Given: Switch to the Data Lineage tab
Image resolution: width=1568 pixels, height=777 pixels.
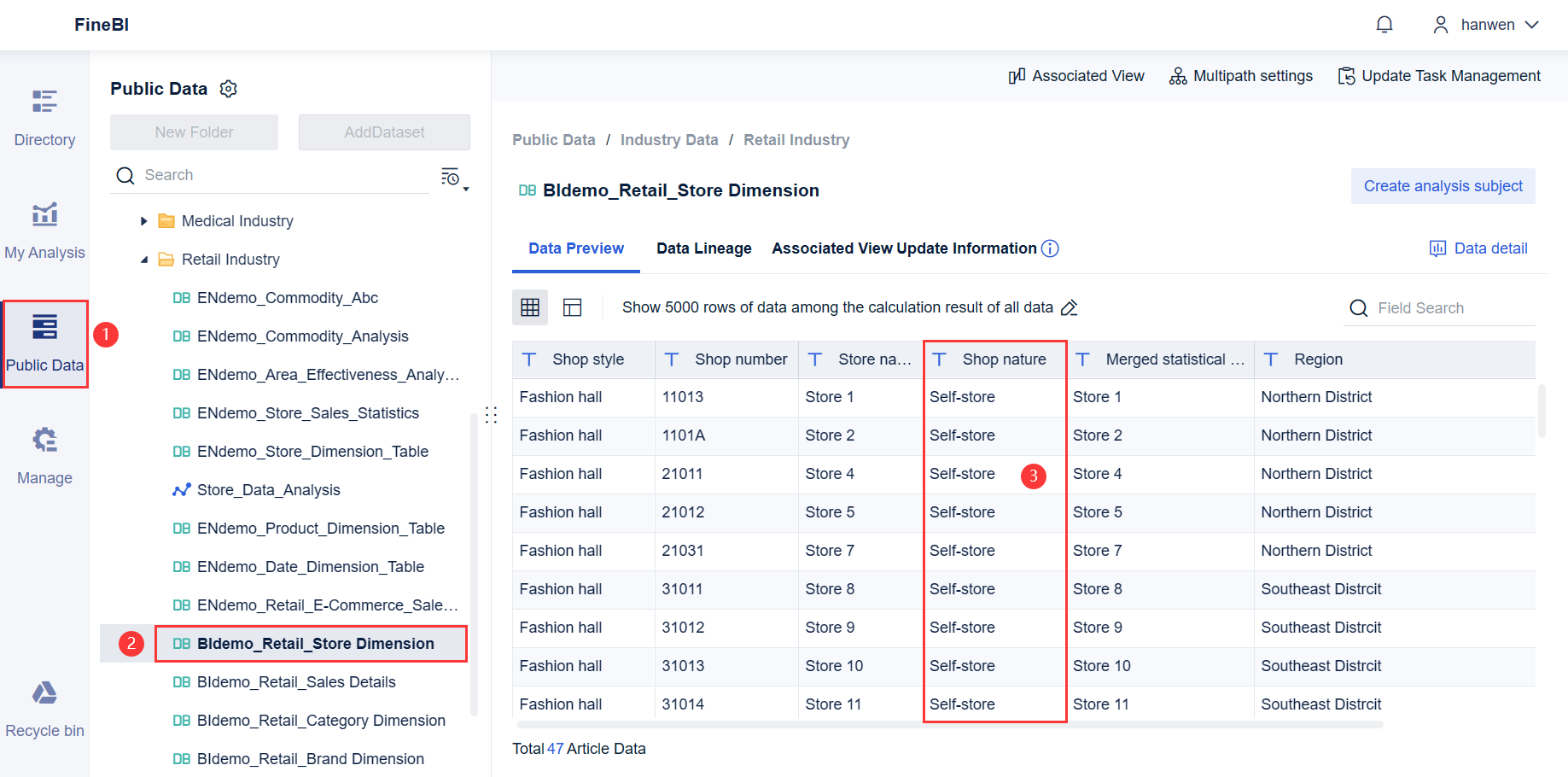Looking at the screenshot, I should (x=703, y=248).
